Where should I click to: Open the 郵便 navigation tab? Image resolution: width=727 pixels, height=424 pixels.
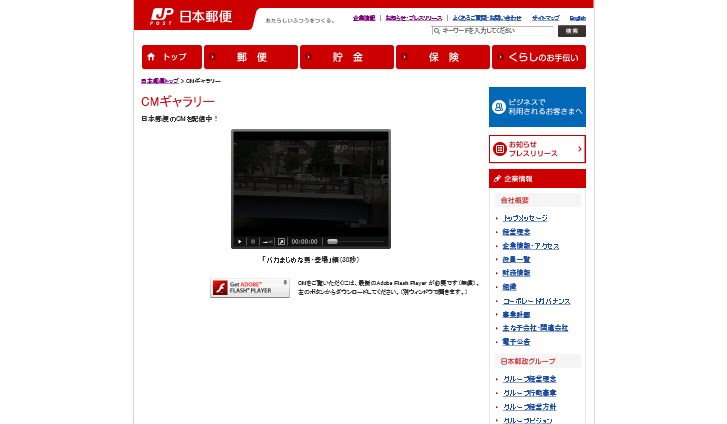[x=251, y=57]
